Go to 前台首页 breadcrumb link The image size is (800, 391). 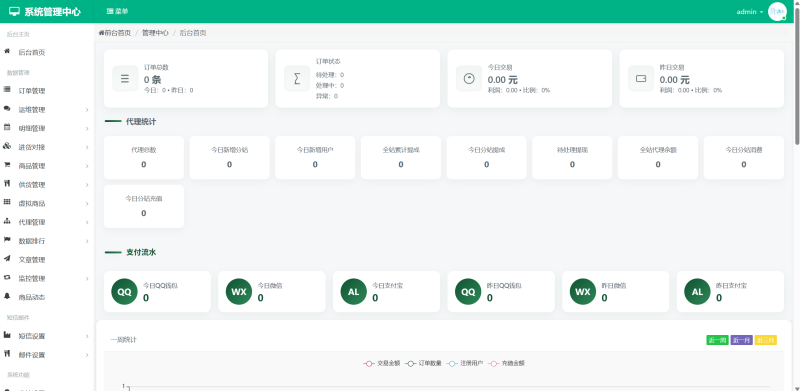[x=115, y=33]
